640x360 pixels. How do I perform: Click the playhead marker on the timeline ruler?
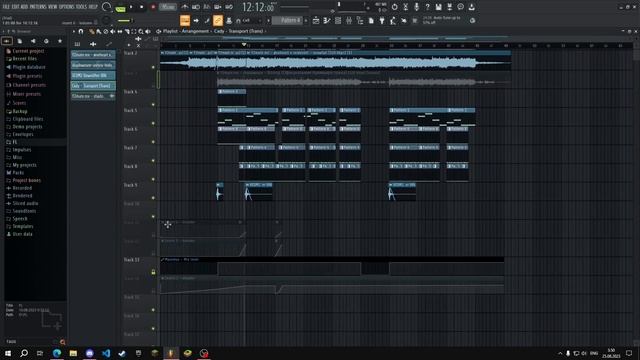244,44
